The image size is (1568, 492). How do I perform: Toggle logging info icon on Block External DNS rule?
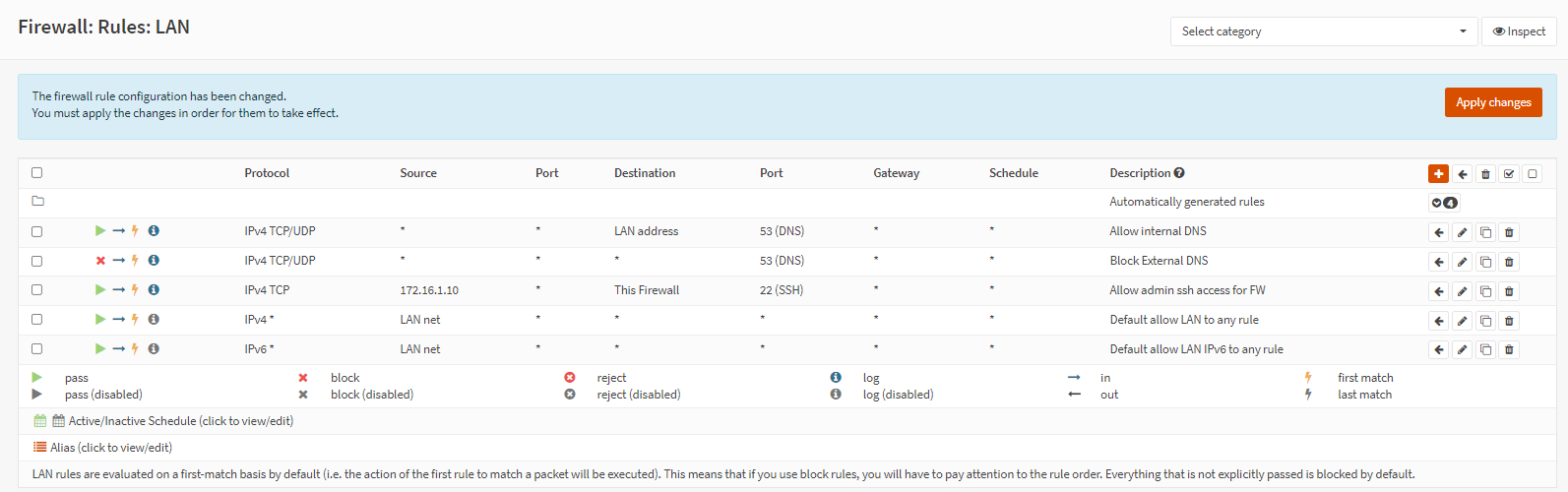point(154,261)
